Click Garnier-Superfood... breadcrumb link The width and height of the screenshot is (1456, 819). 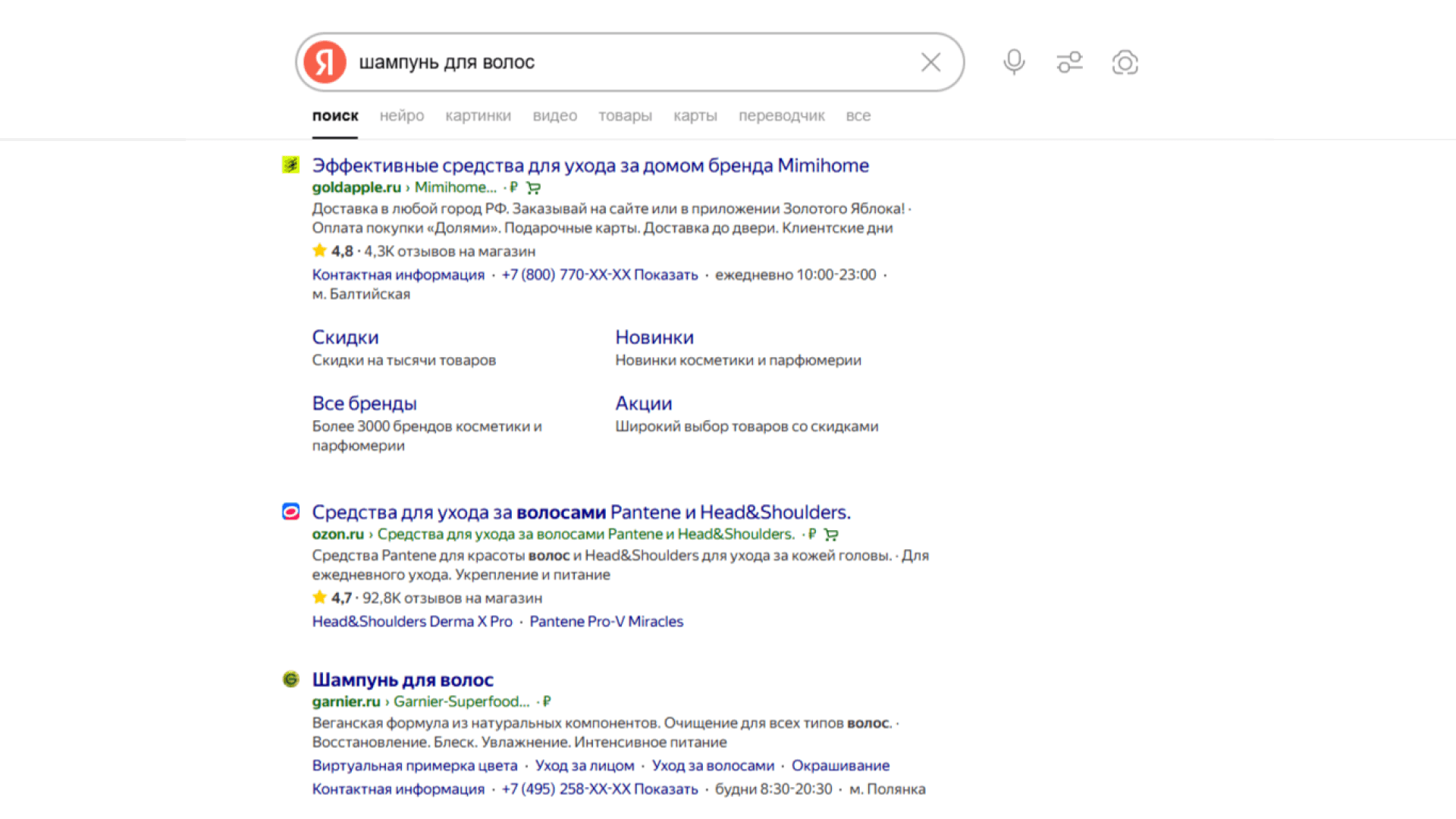coord(461,701)
